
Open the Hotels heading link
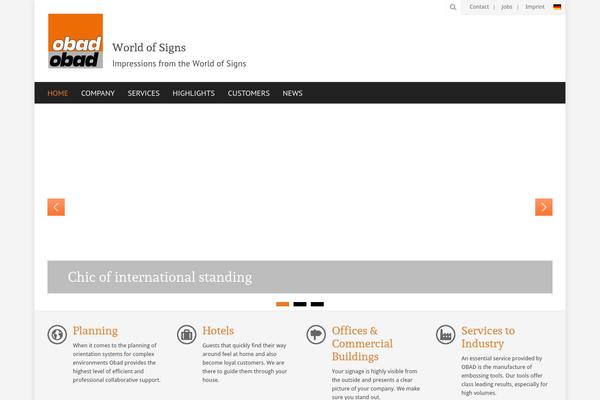(218, 331)
